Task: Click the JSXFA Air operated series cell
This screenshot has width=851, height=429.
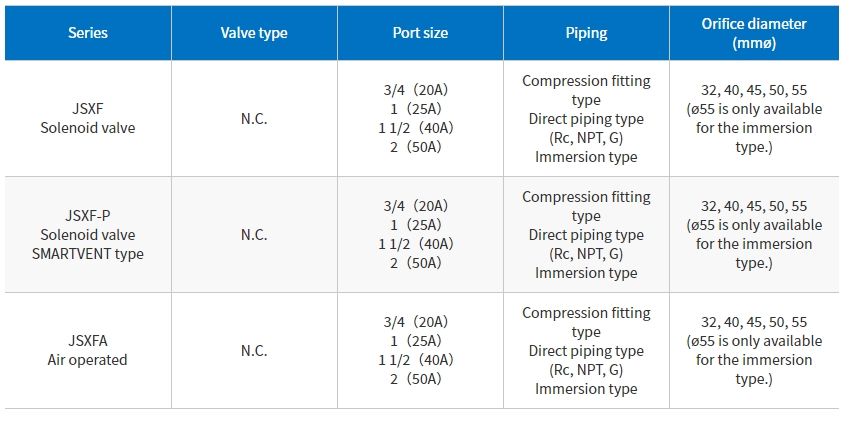Action: [x=88, y=350]
